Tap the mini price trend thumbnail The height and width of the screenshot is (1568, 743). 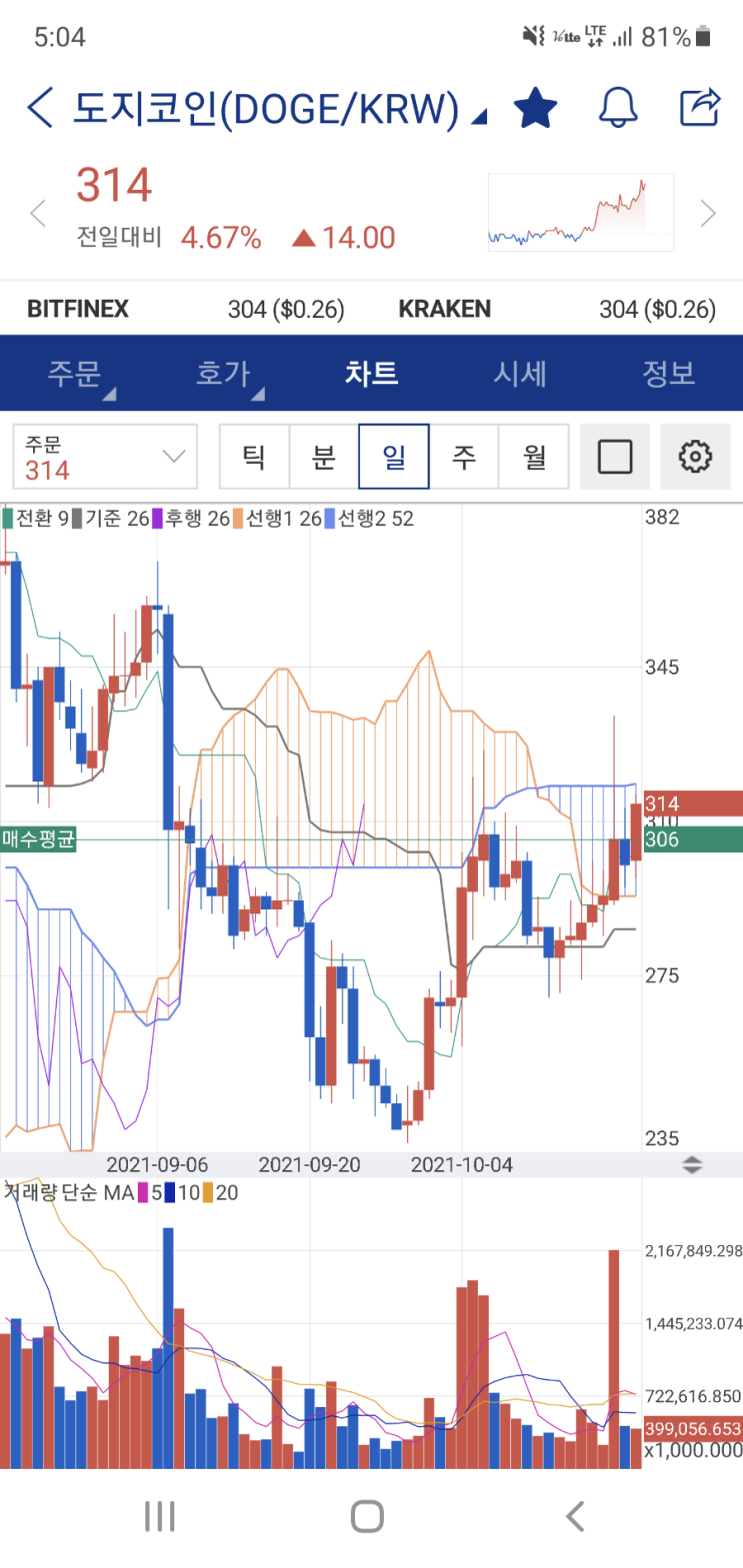pos(581,212)
